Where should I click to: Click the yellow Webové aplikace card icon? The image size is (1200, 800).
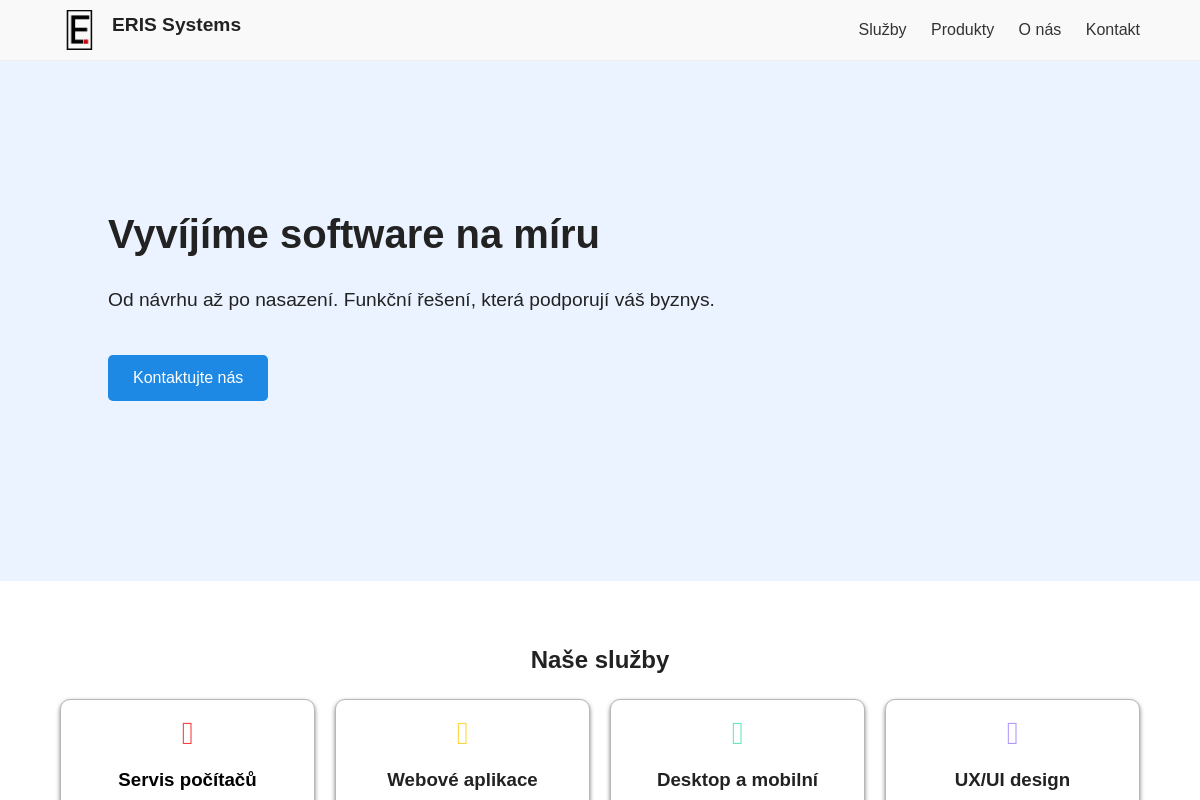click(462, 734)
